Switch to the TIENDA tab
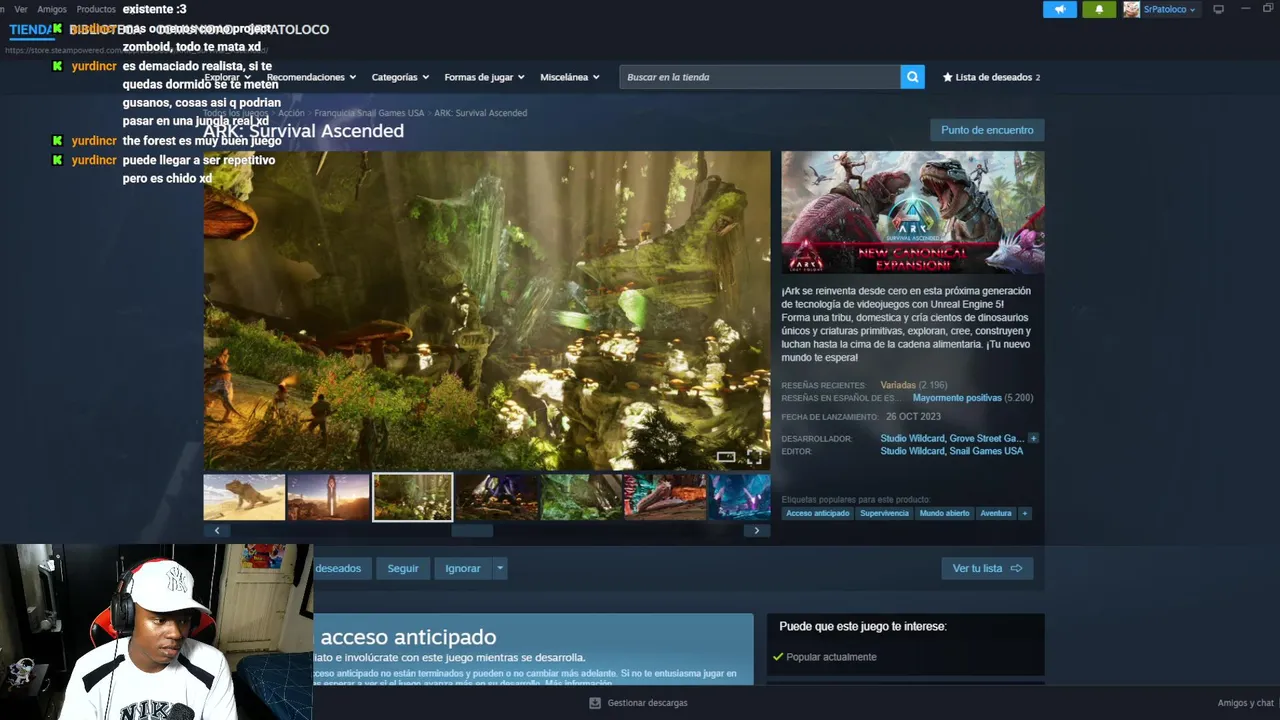This screenshot has height=720, width=1280. pyautogui.click(x=30, y=29)
